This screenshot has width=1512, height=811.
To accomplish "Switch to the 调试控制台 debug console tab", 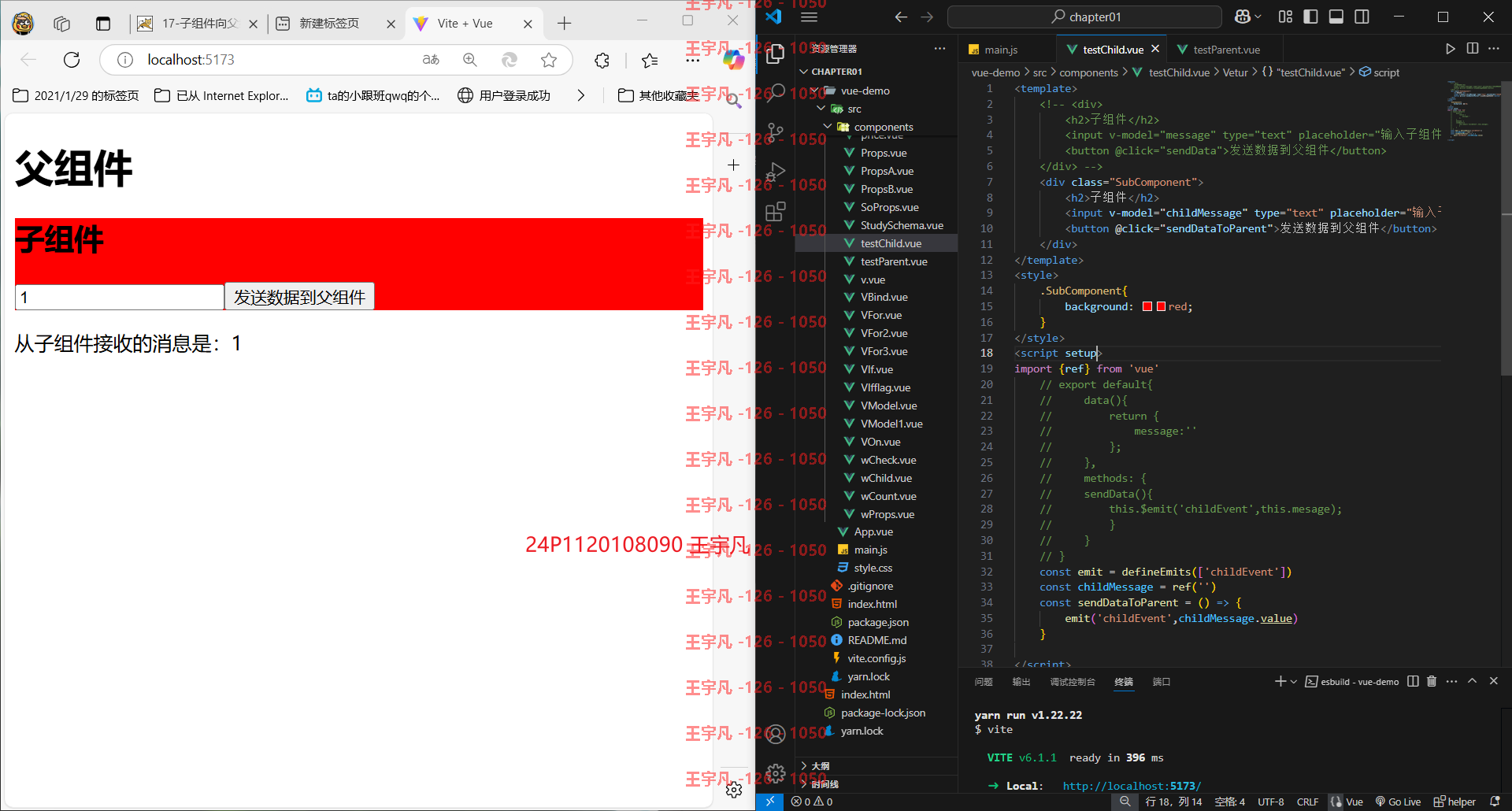I will click(x=1073, y=682).
